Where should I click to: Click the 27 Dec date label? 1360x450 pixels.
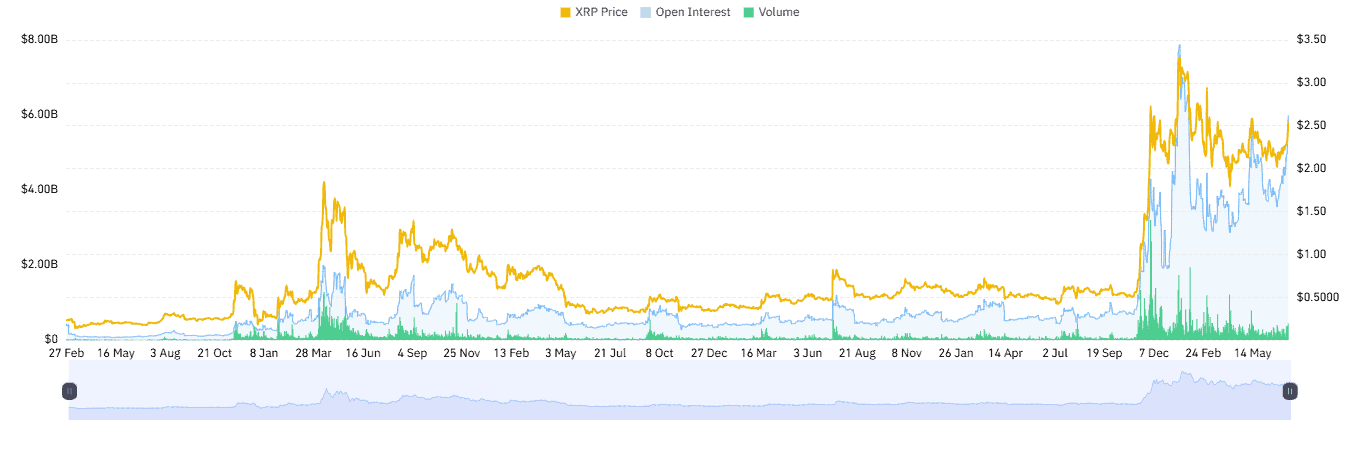click(709, 353)
